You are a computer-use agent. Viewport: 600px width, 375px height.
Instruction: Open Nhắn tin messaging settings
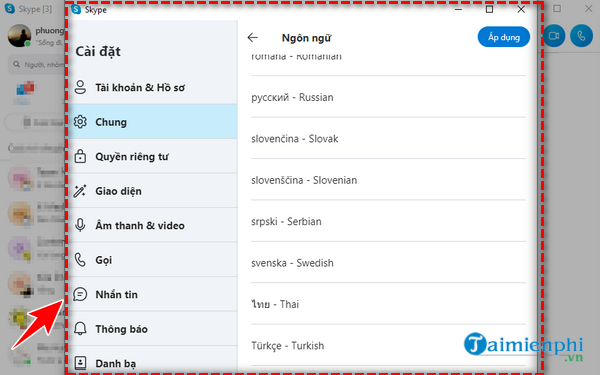point(153,294)
